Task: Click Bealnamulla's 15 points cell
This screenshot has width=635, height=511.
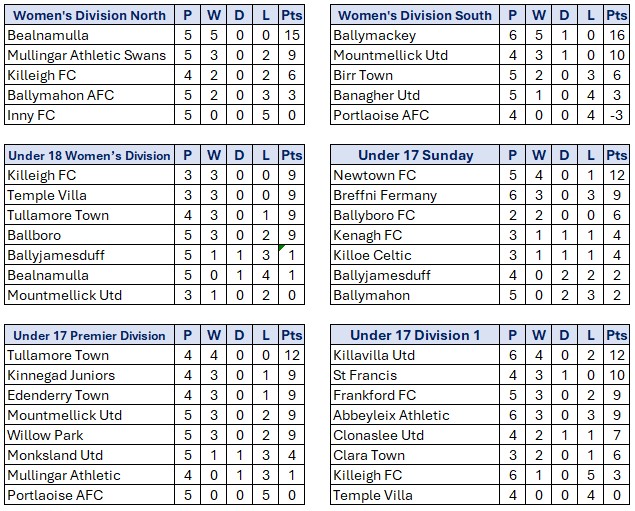Action: click(x=291, y=35)
